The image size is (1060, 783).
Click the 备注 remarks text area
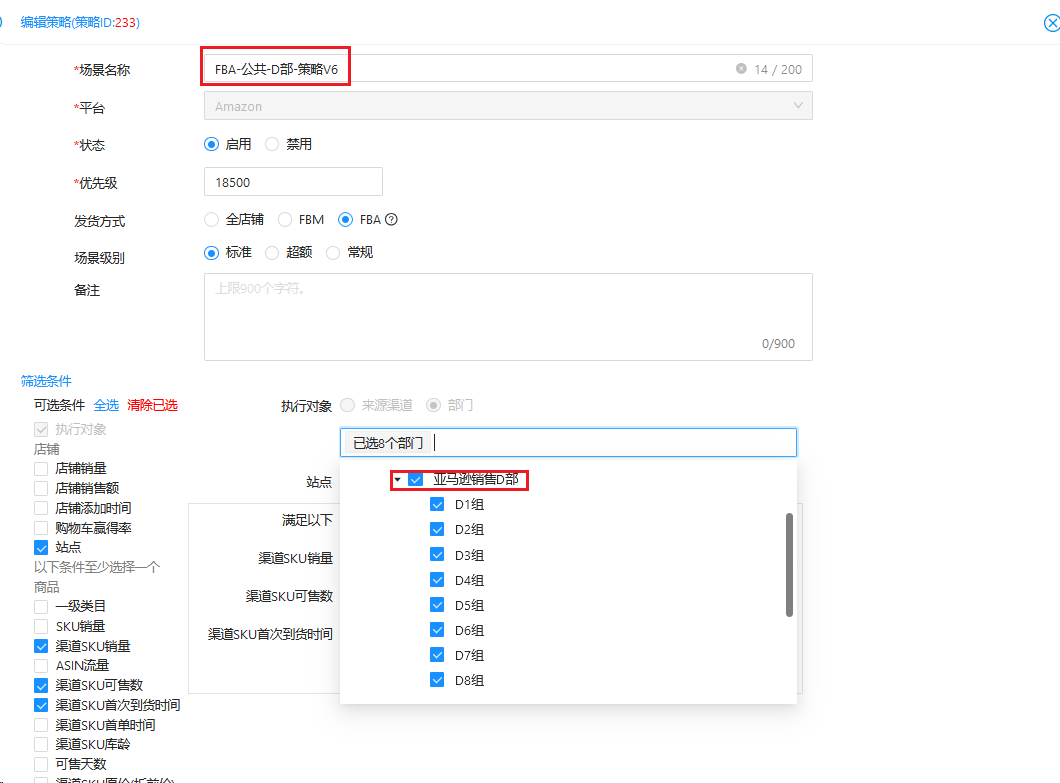pyautogui.click(x=508, y=317)
